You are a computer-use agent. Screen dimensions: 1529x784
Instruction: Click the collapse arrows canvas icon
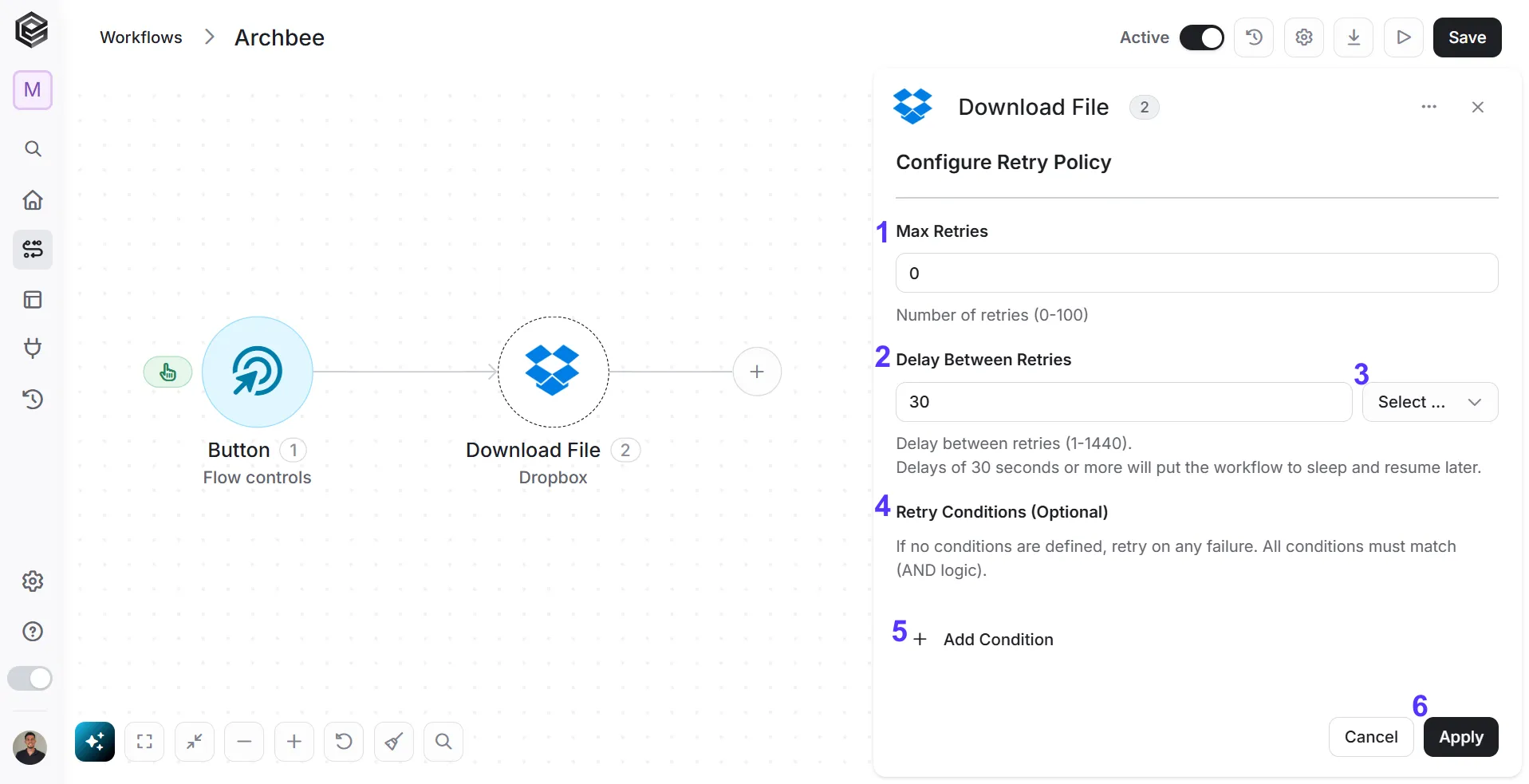pyautogui.click(x=195, y=742)
